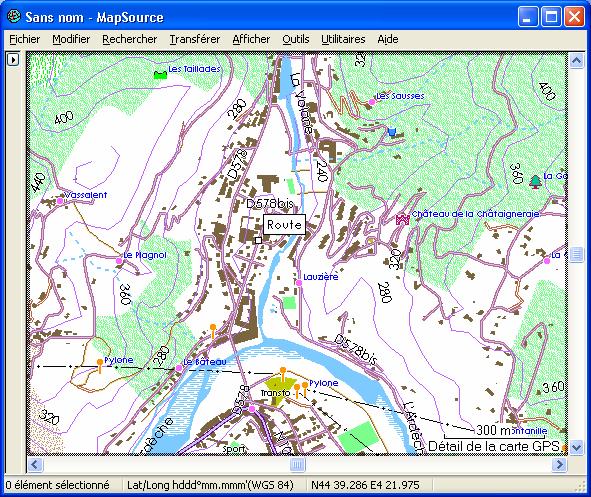Maximize the MapSource window
Image resolution: width=591 pixels, height=497 pixels.
pos(551,17)
